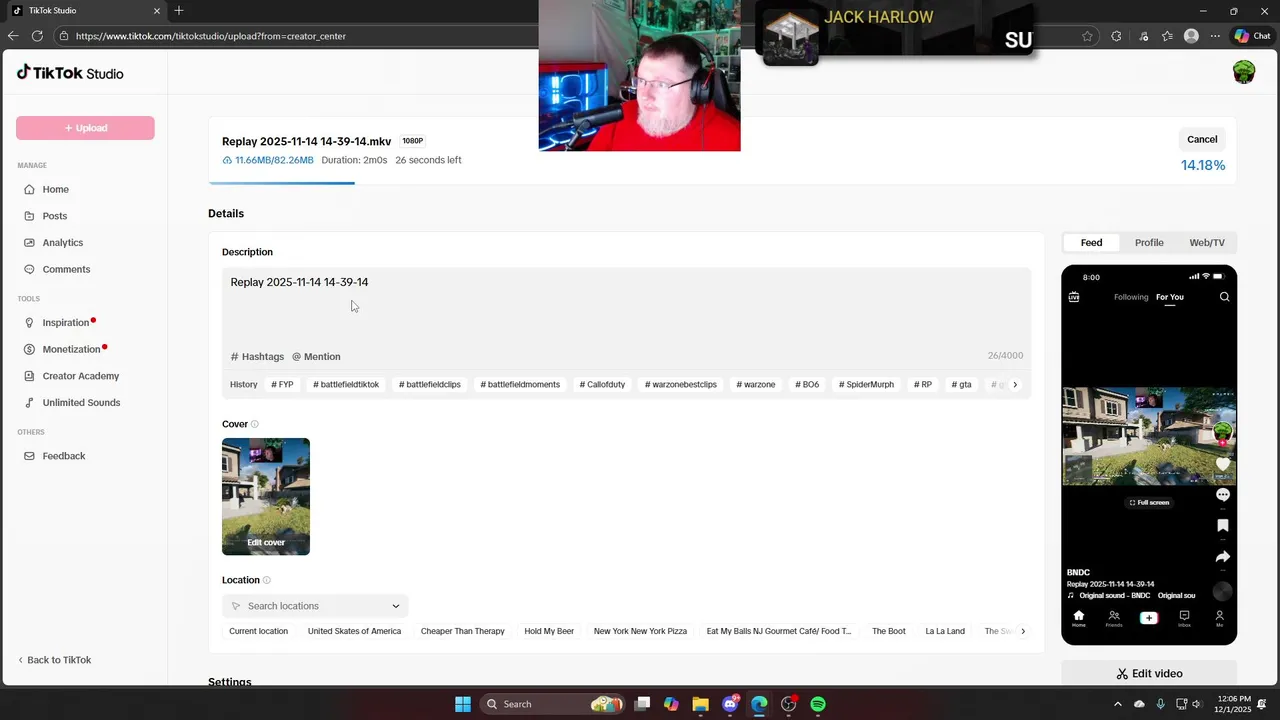This screenshot has width=1280, height=720.
Task: Click the bookmark icon in phone preview
Action: click(x=1222, y=525)
